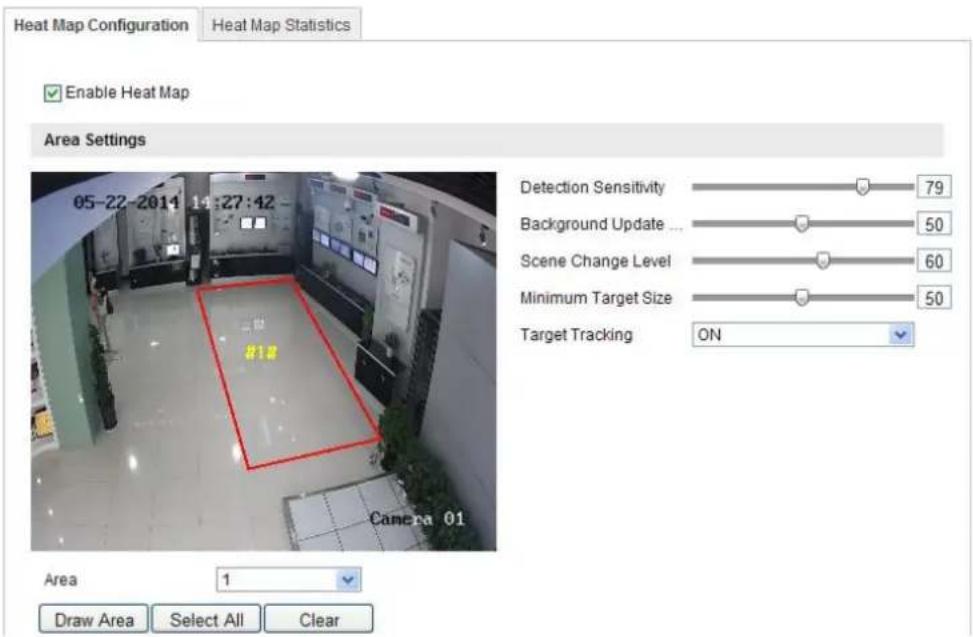Select the Heat Map Configuration tab
The image size is (973, 637).
(101, 25)
